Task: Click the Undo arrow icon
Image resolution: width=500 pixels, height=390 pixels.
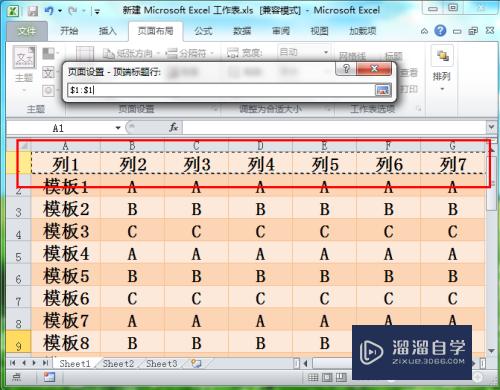Action: click(x=49, y=11)
